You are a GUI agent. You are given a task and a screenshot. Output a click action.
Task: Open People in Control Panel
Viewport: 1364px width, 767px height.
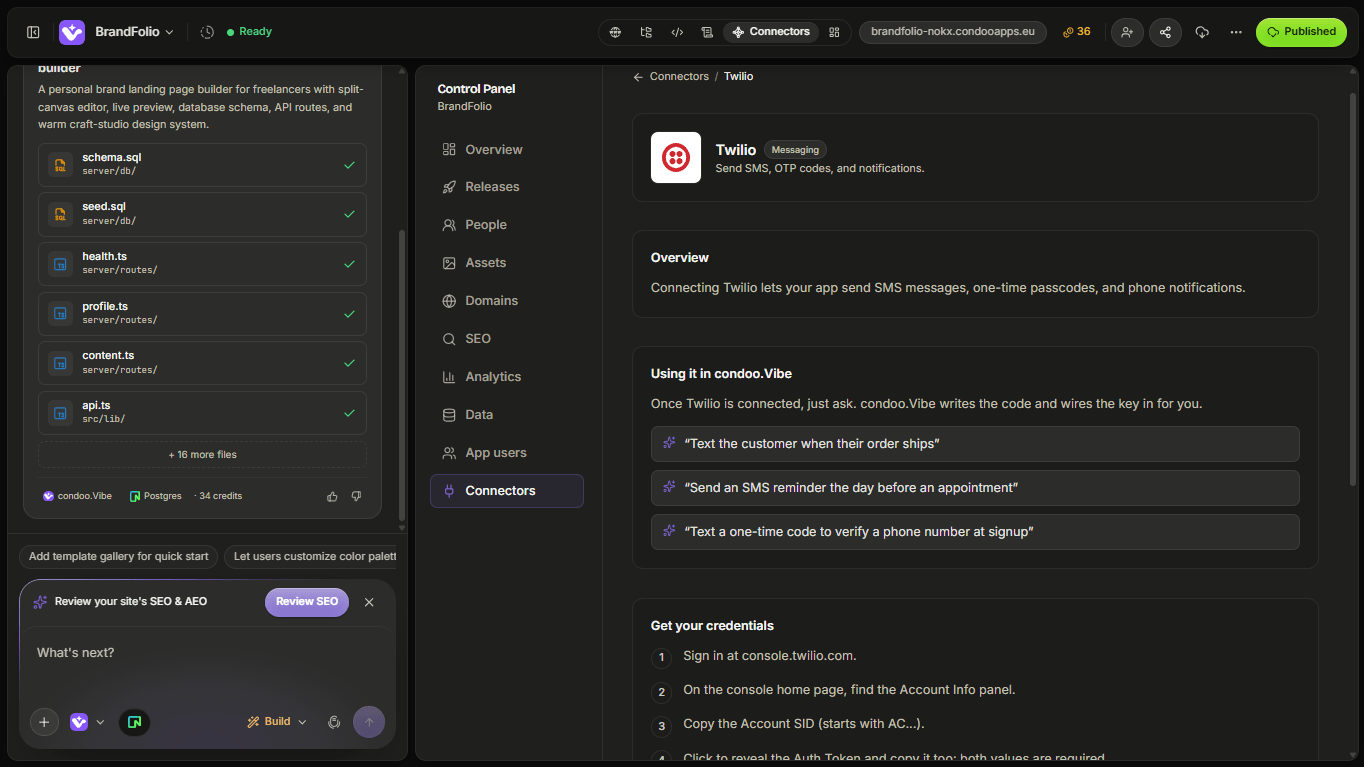click(507, 225)
